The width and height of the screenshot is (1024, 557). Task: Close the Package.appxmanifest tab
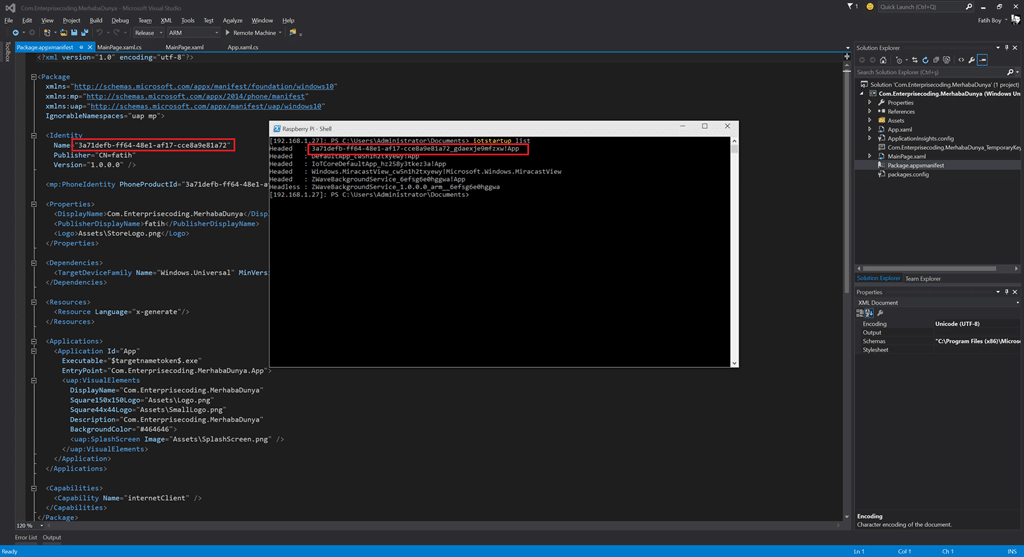(90, 47)
